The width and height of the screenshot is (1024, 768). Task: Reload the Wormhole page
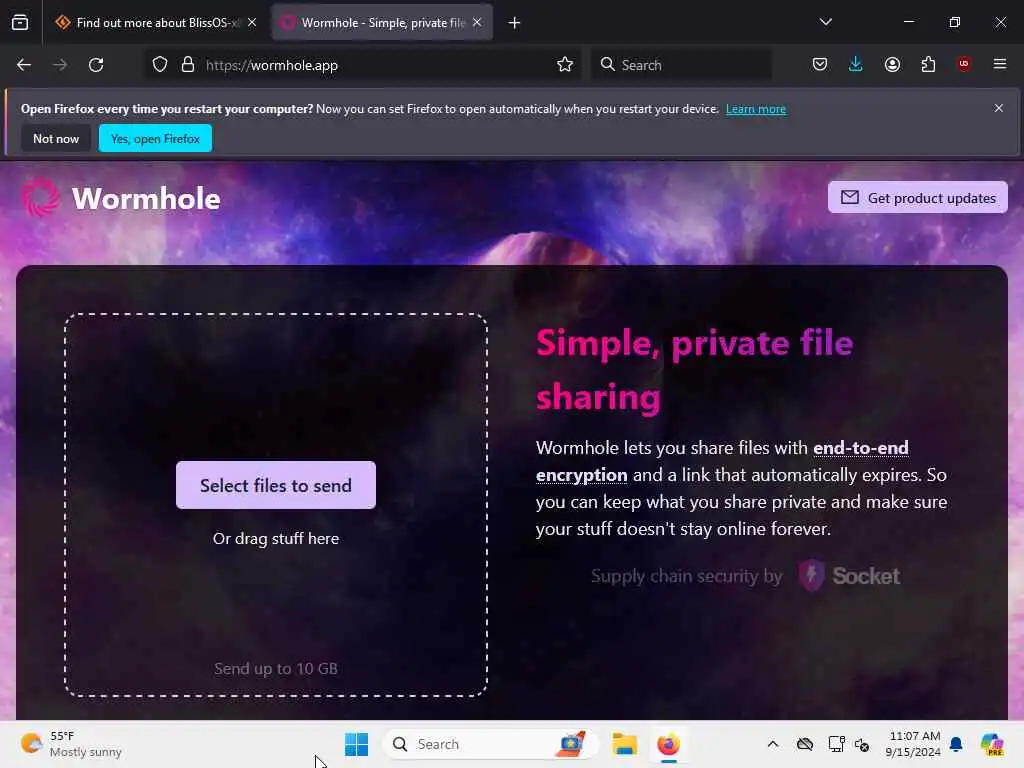pyautogui.click(x=96, y=65)
